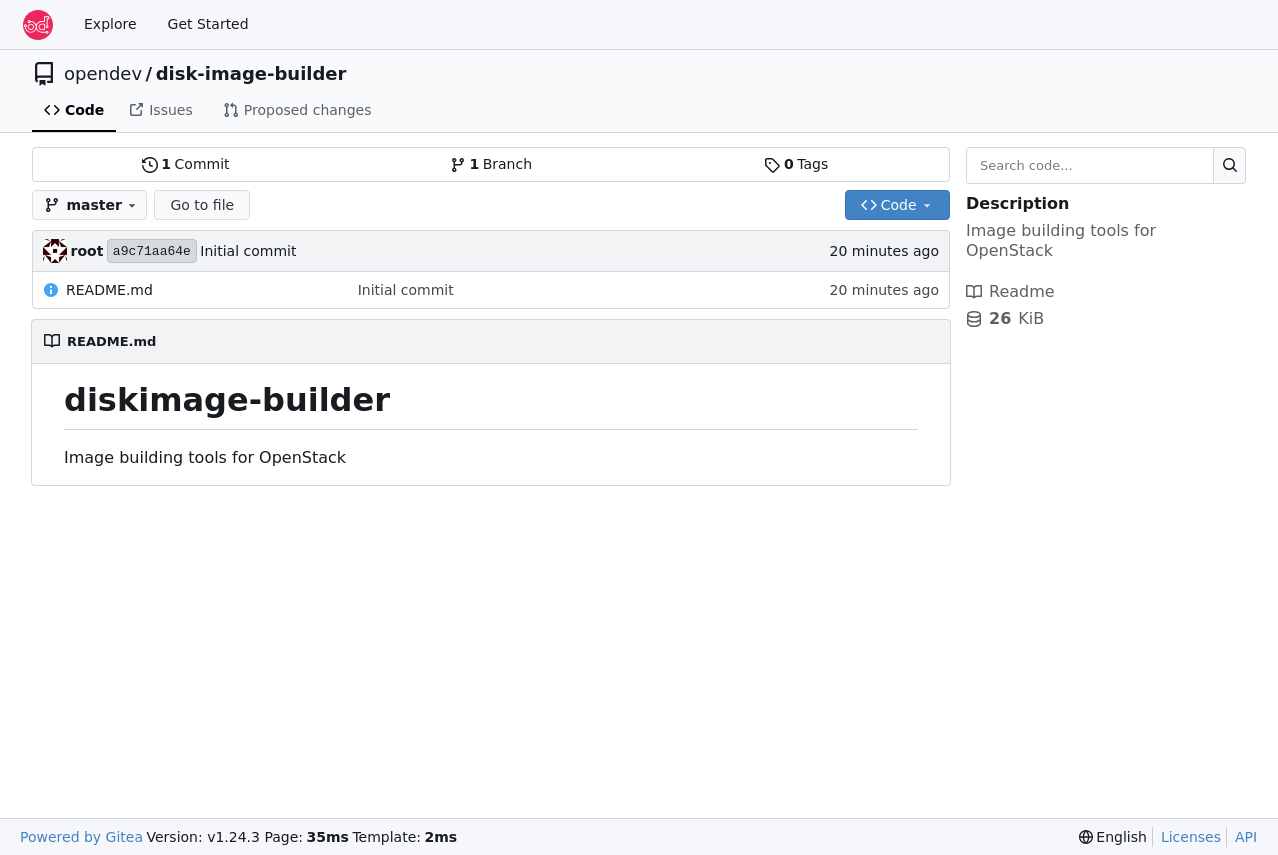
Task: Open the English language selector
Action: click(x=1112, y=837)
